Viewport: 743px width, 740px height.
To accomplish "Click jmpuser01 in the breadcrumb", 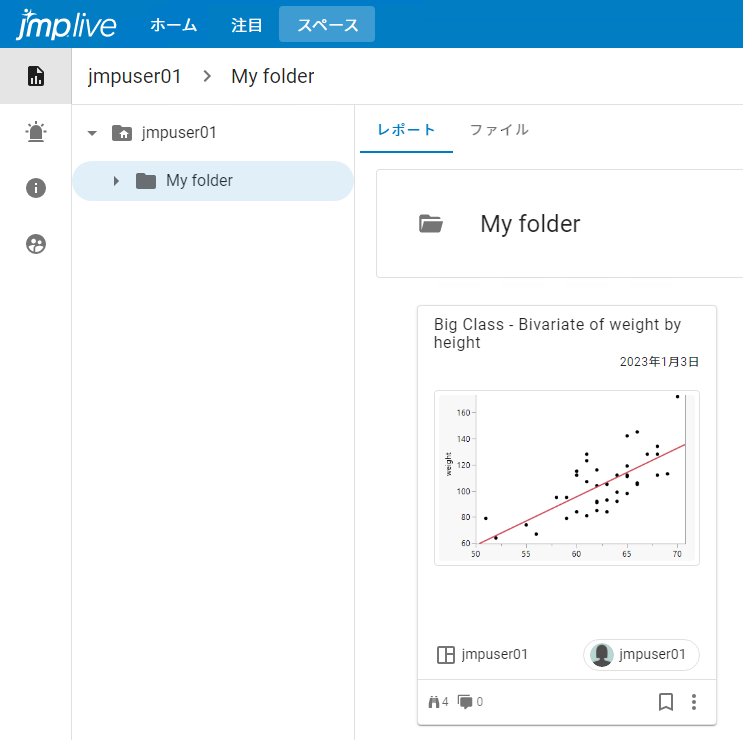I will tap(135, 76).
